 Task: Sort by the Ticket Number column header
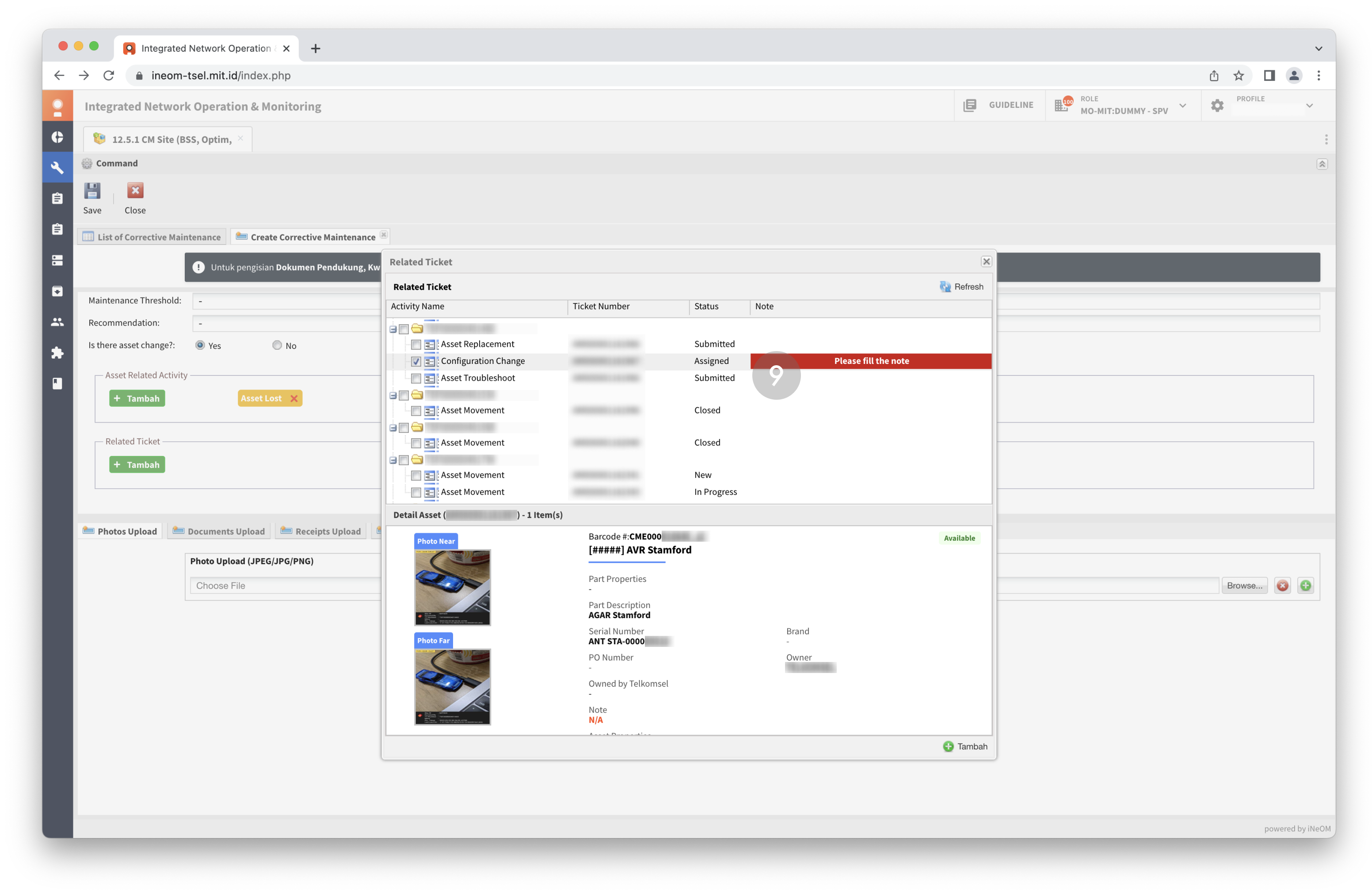(x=629, y=306)
